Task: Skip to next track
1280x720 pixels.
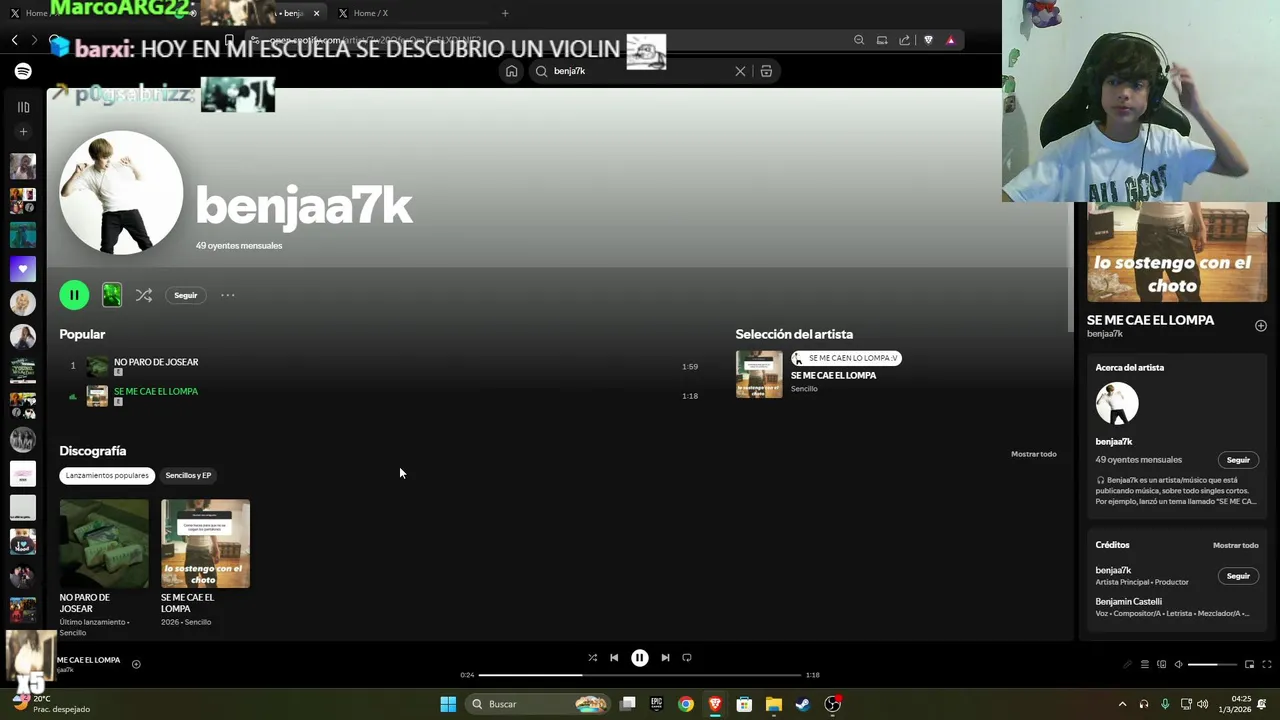Action: 665,658
